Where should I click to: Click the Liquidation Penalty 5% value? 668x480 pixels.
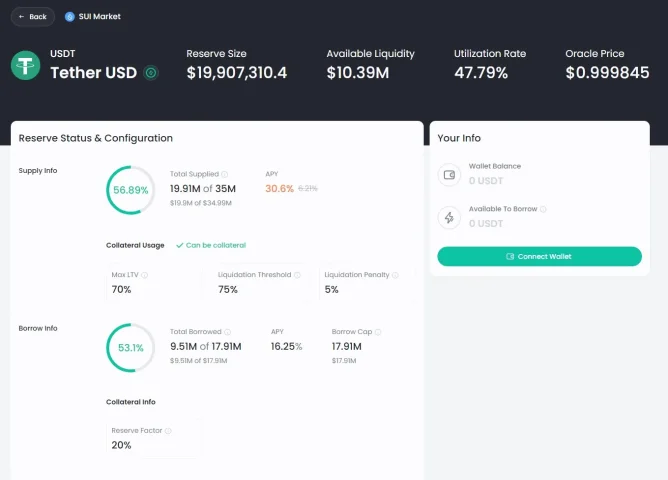coord(331,290)
